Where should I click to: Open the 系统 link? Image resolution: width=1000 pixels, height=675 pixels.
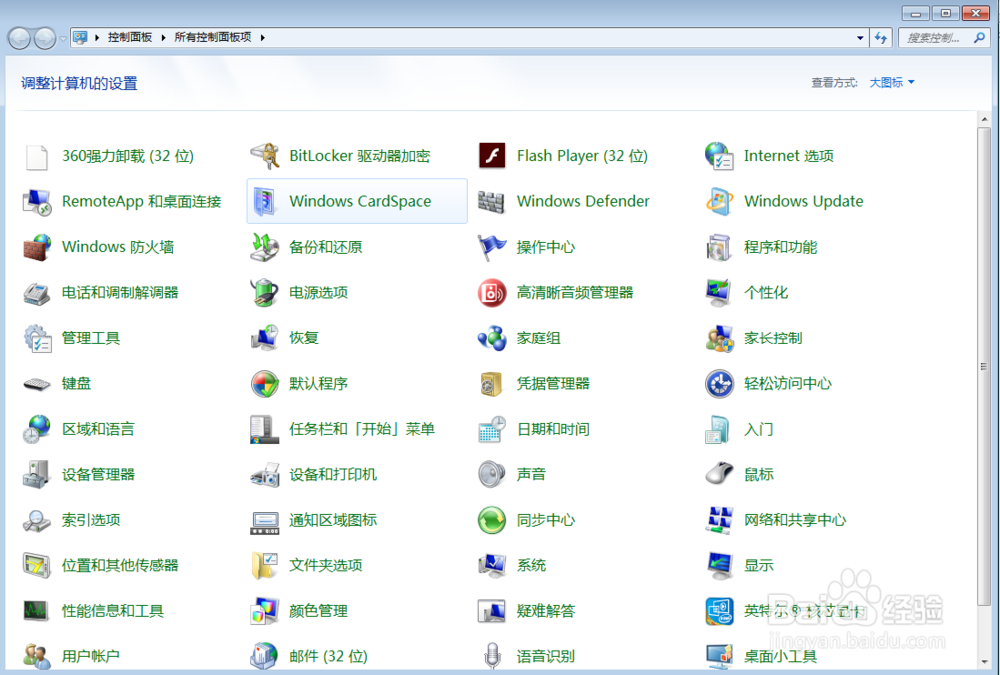tap(531, 565)
